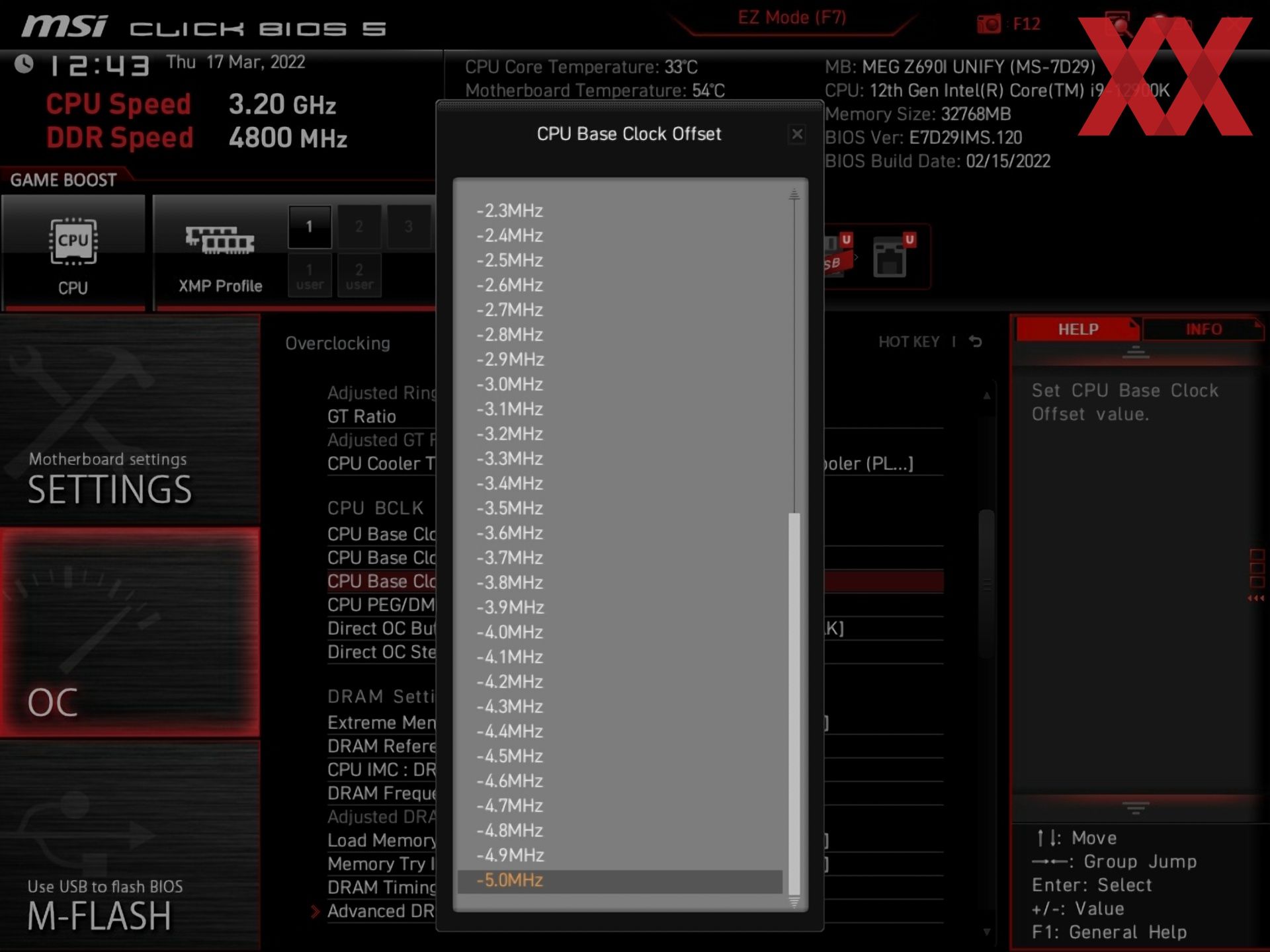Select highlighted -5.0MHz offset value
The image size is (1270, 952).
tap(620, 881)
